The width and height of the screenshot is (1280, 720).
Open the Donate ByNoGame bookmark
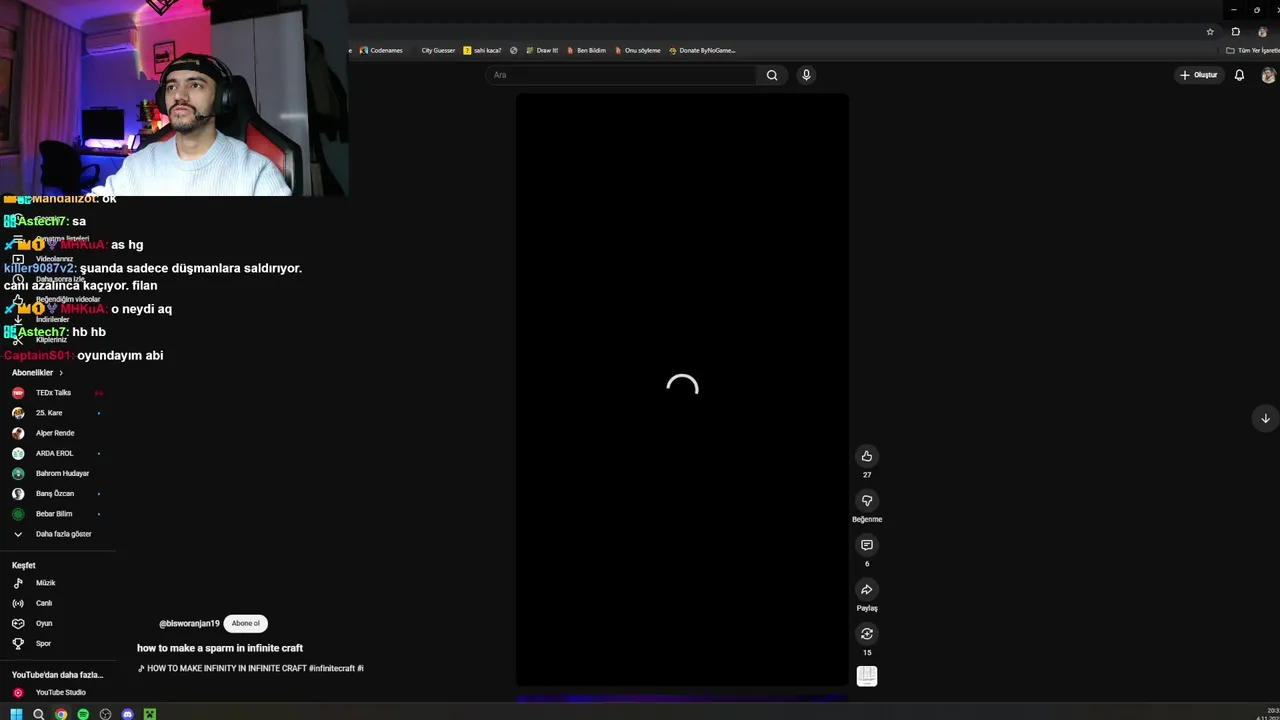tap(702, 50)
